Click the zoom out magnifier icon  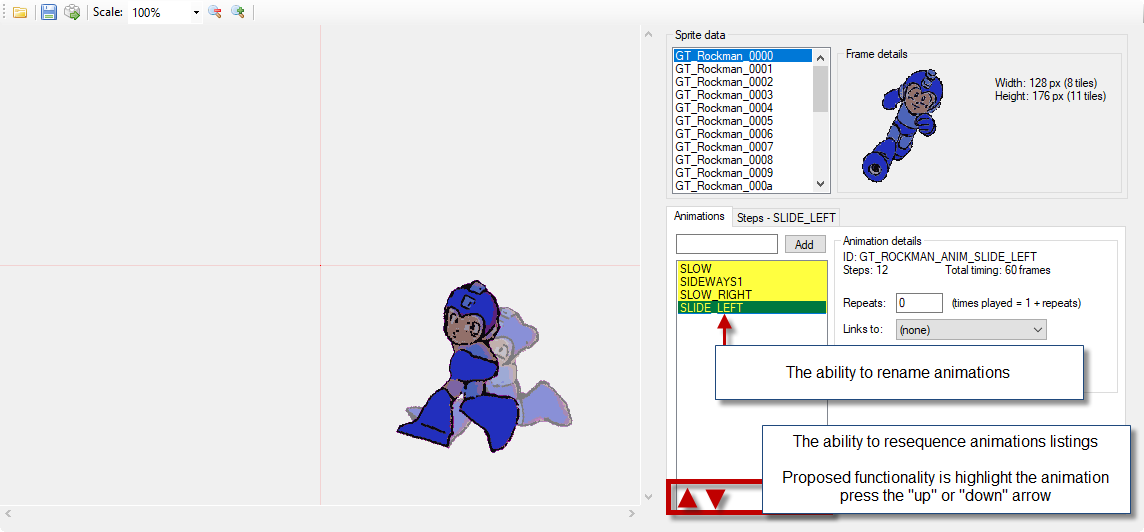pos(214,13)
